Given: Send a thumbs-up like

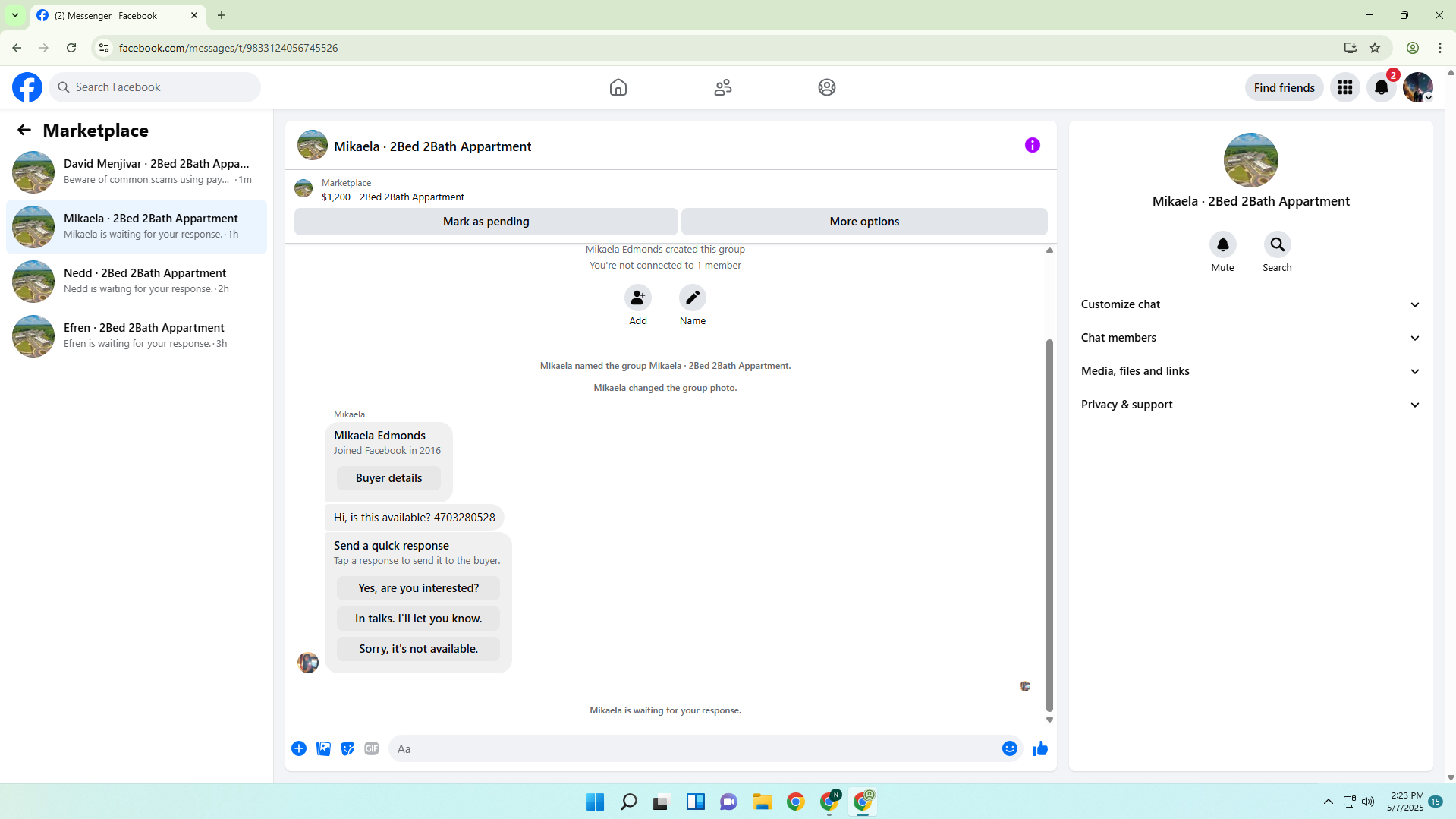Looking at the screenshot, I should [x=1040, y=748].
